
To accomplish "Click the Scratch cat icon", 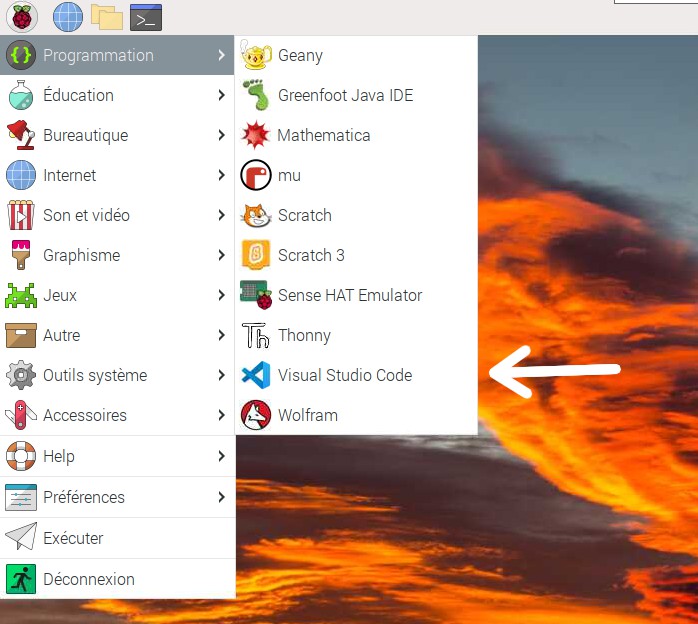I will pyautogui.click(x=256, y=215).
